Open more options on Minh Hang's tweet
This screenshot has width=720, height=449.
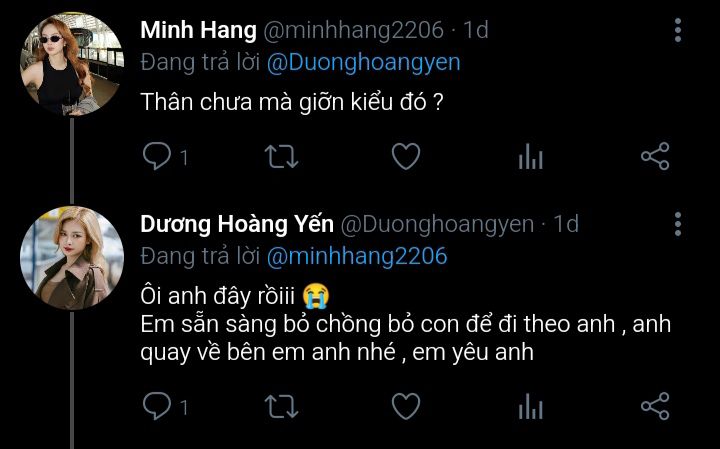pos(678,30)
